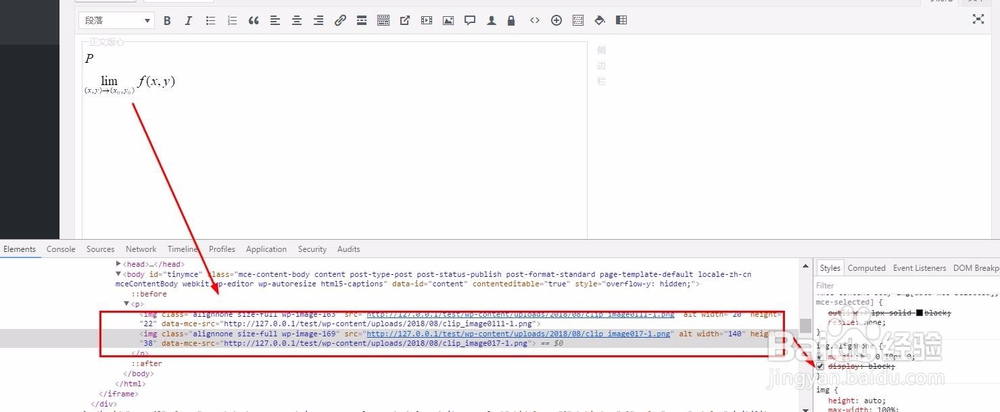Switch to the Sources tab
1000x412 pixels.
coord(101,249)
